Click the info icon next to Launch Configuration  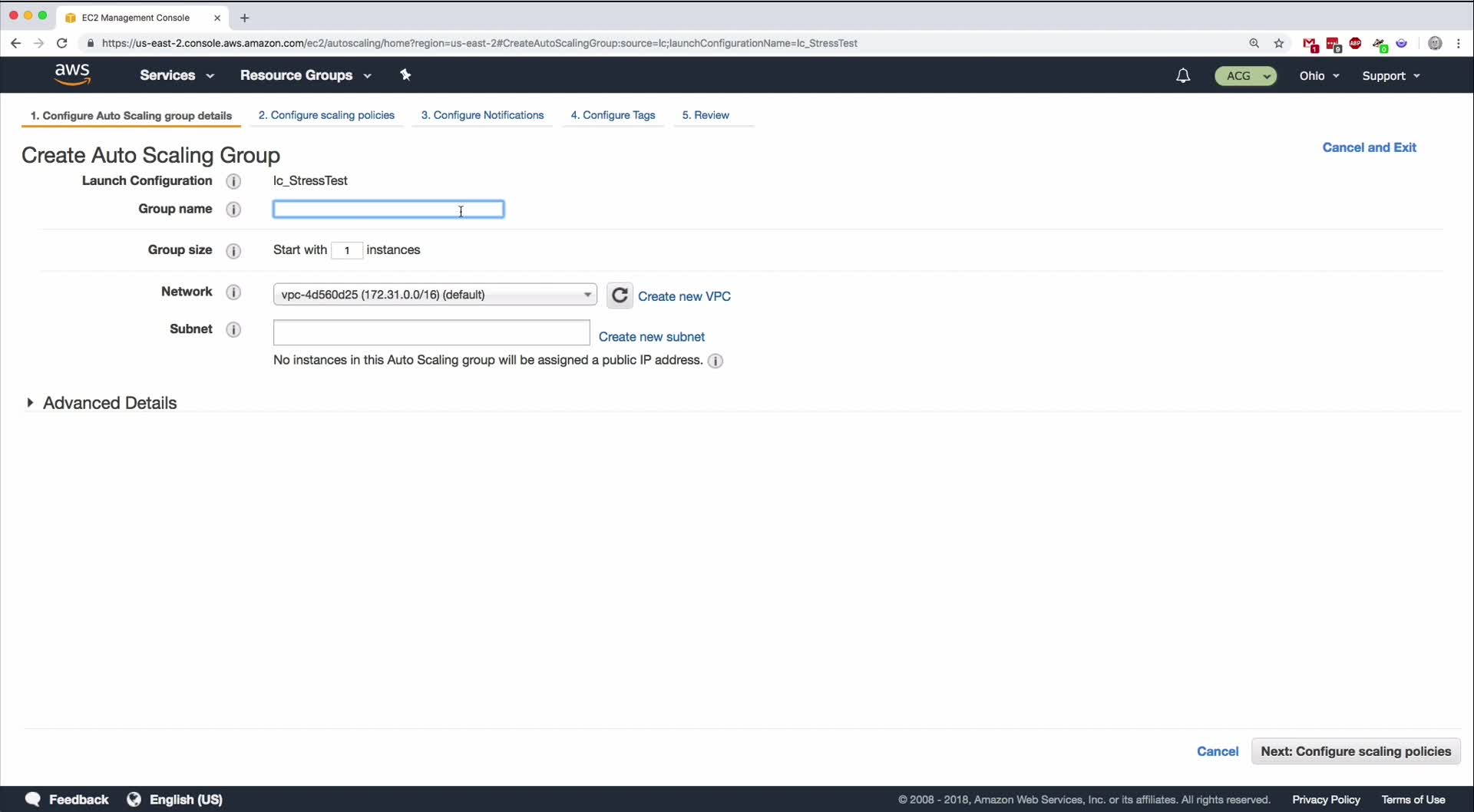[x=234, y=181]
